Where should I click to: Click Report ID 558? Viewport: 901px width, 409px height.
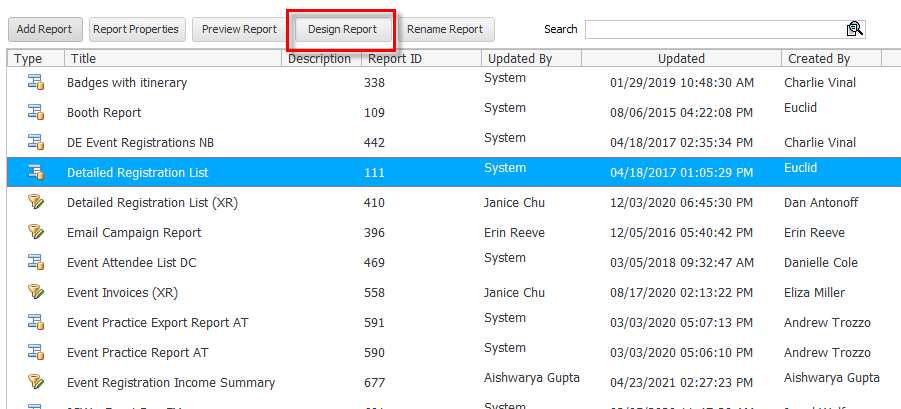[374, 292]
